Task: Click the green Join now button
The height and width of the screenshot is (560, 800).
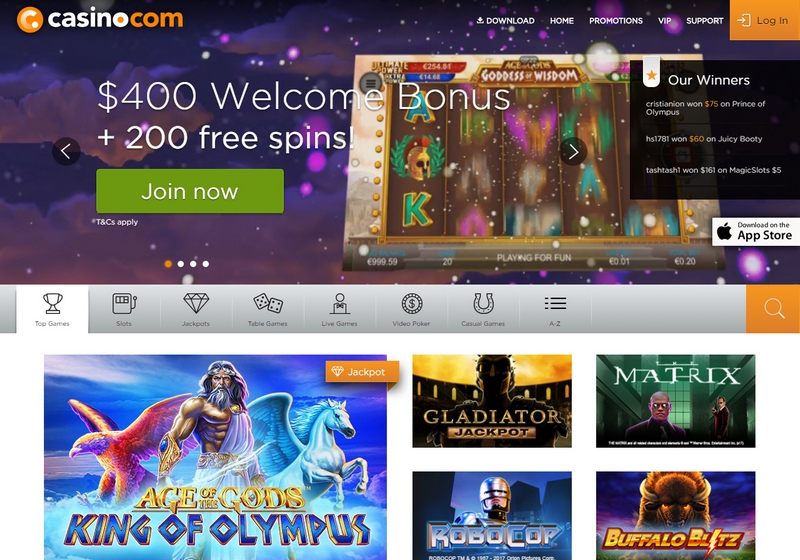Action: click(190, 191)
